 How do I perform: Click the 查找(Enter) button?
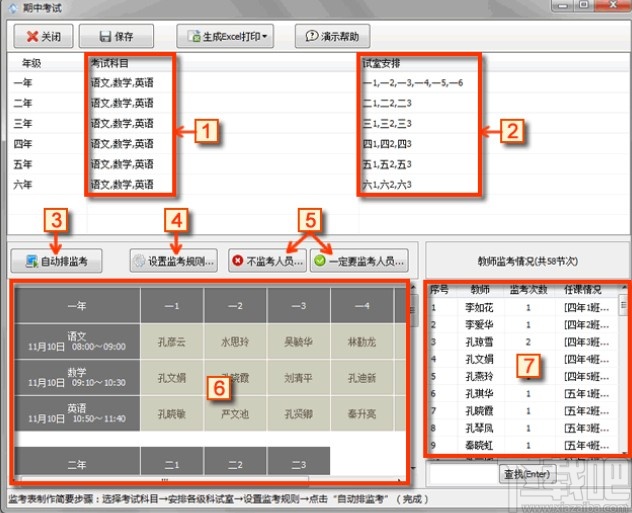pyautogui.click(x=527, y=474)
